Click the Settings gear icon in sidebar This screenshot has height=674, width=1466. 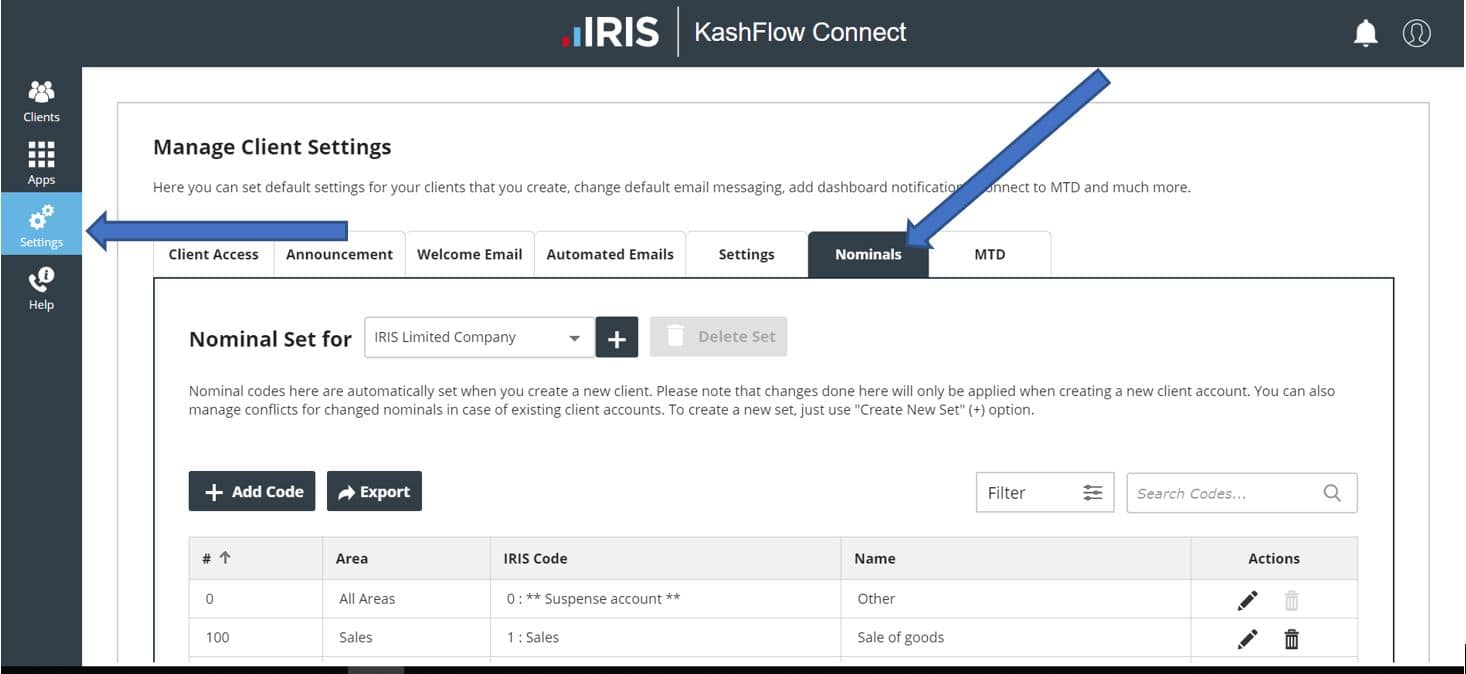41,224
